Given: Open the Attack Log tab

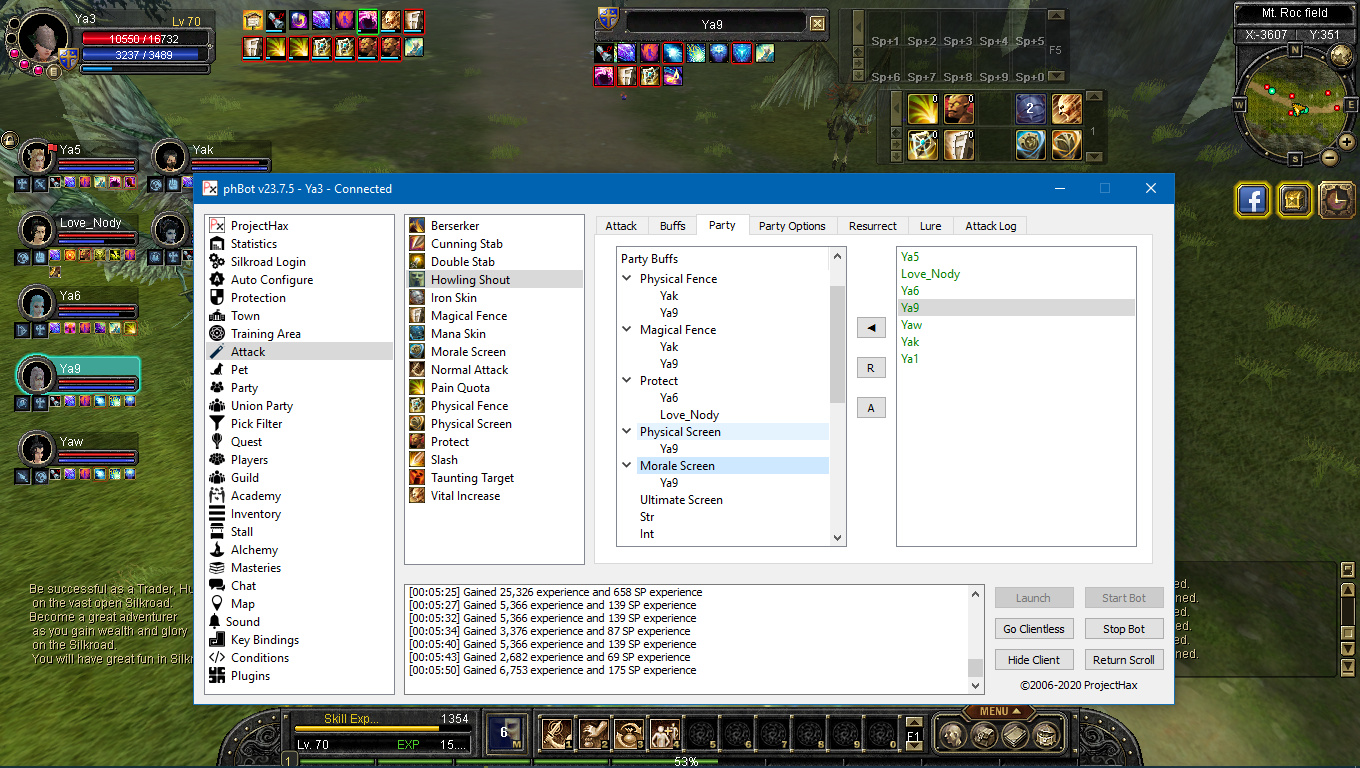Looking at the screenshot, I should [990, 226].
